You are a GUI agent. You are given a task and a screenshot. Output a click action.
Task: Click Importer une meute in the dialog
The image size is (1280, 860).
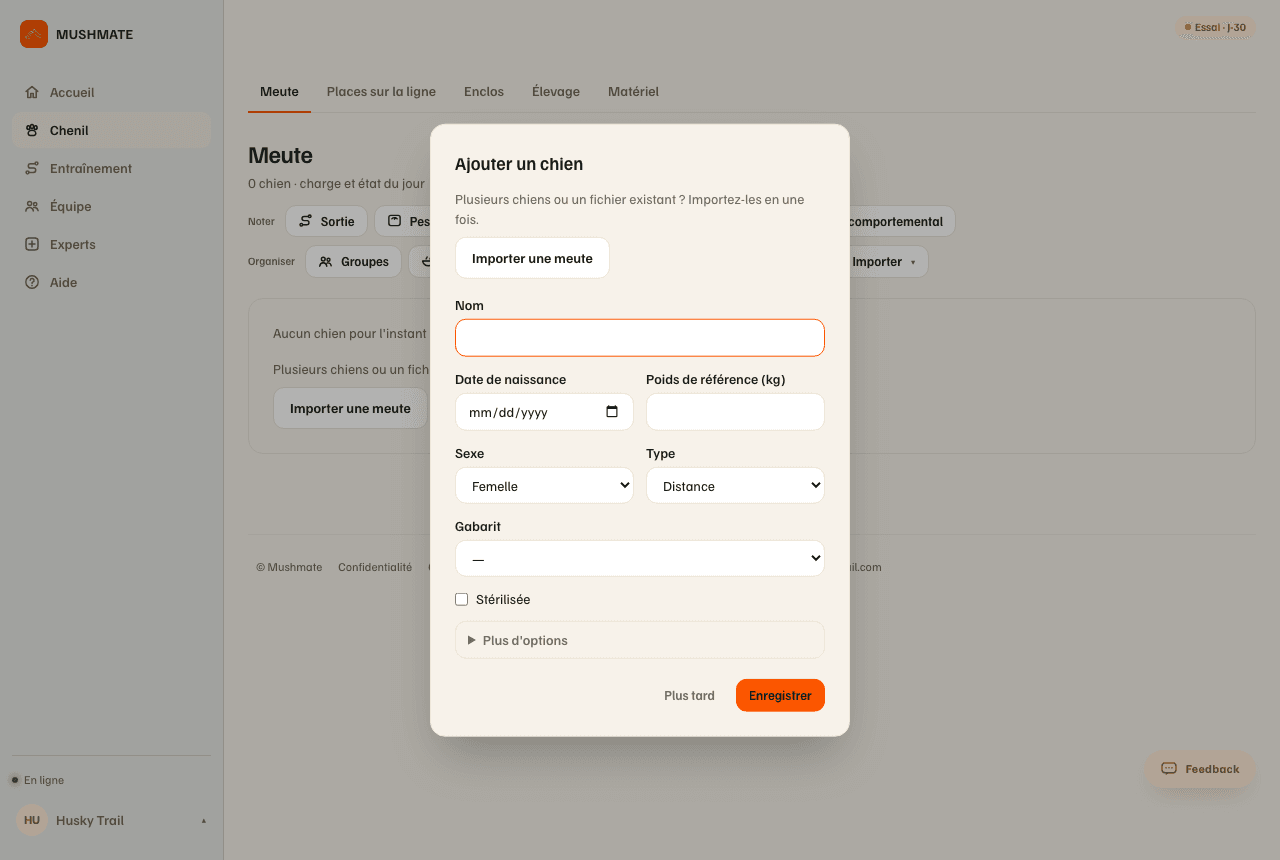coord(532,258)
